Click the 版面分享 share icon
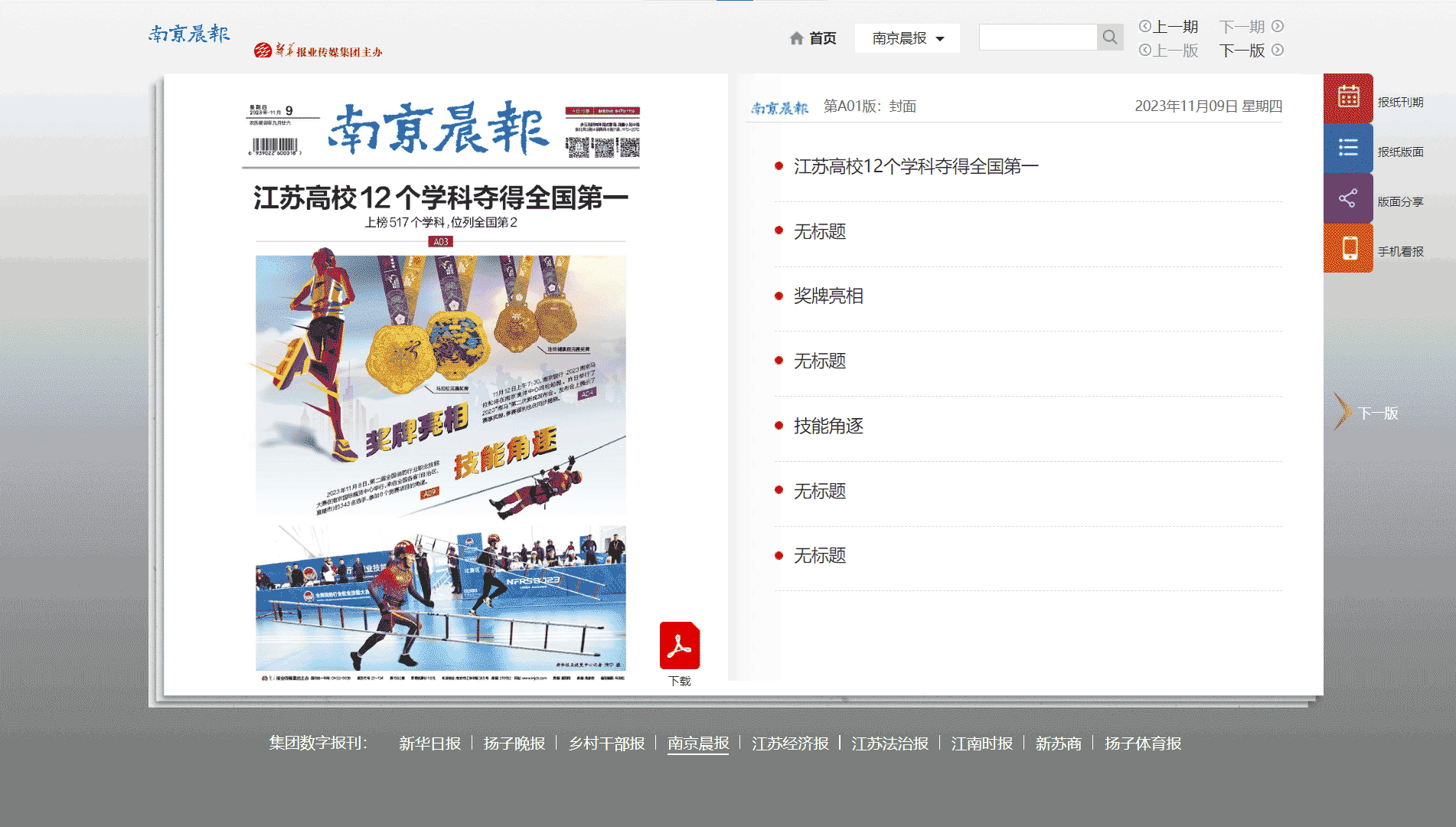This screenshot has height=827, width=1456. click(x=1348, y=198)
